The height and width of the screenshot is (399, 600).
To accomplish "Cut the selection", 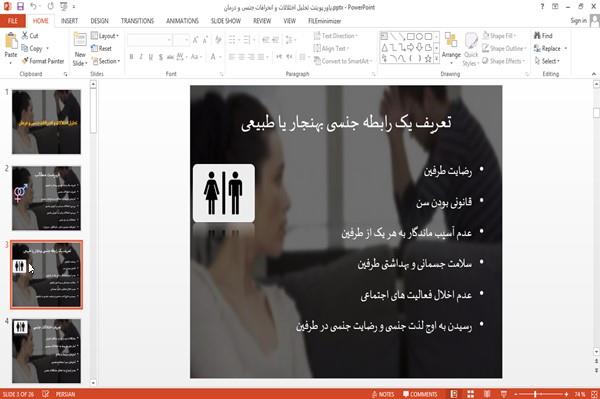I will pyautogui.click(x=30, y=36).
